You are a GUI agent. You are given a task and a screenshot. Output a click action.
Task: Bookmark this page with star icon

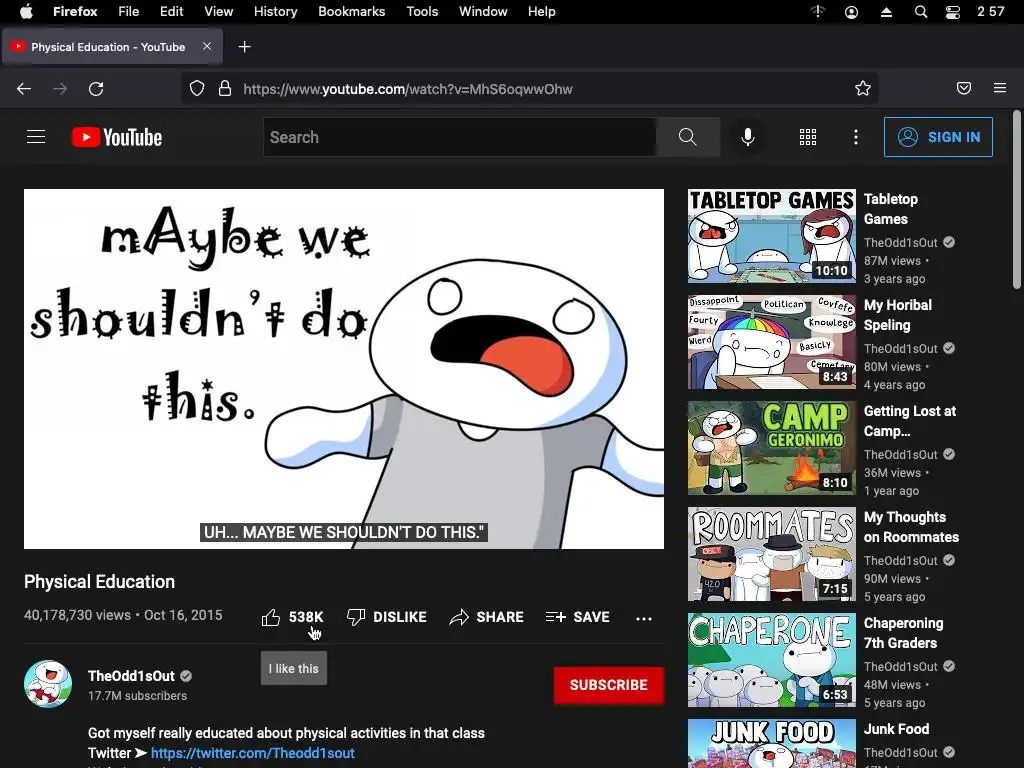click(863, 88)
